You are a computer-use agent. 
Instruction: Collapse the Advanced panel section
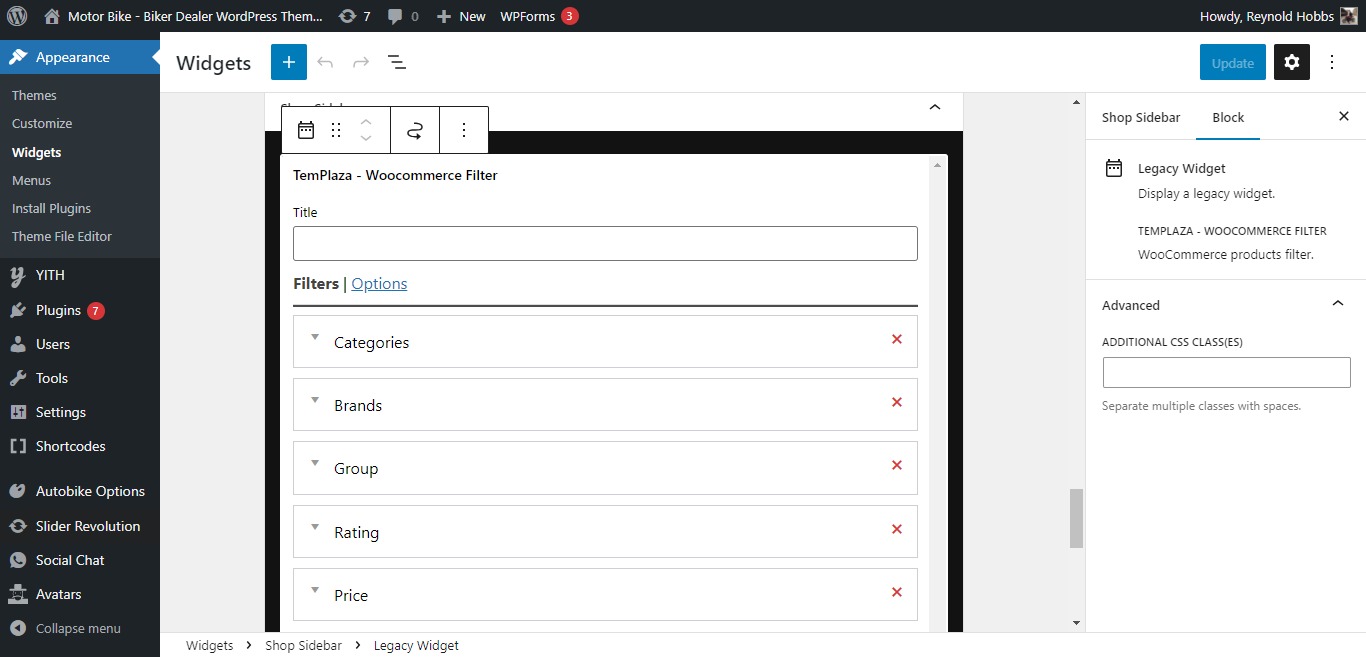[1225, 305]
